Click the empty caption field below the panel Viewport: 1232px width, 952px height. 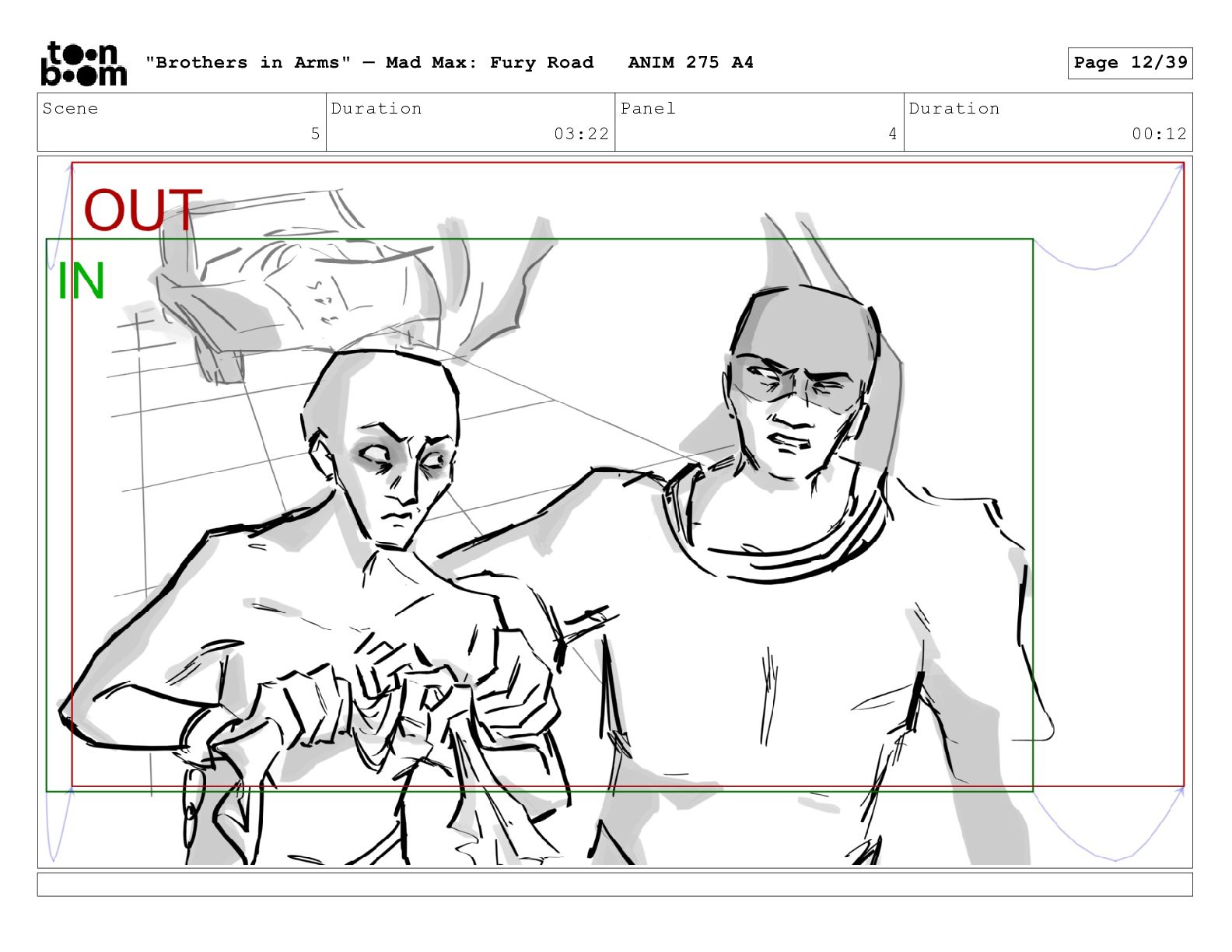point(614,884)
